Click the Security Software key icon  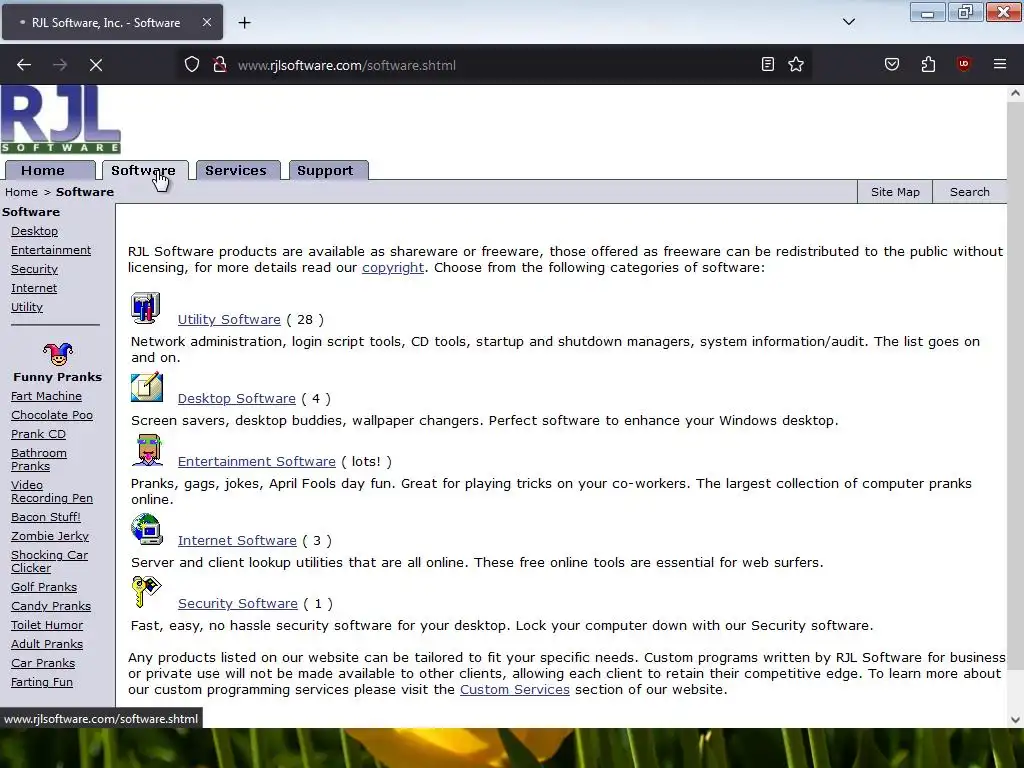146,592
